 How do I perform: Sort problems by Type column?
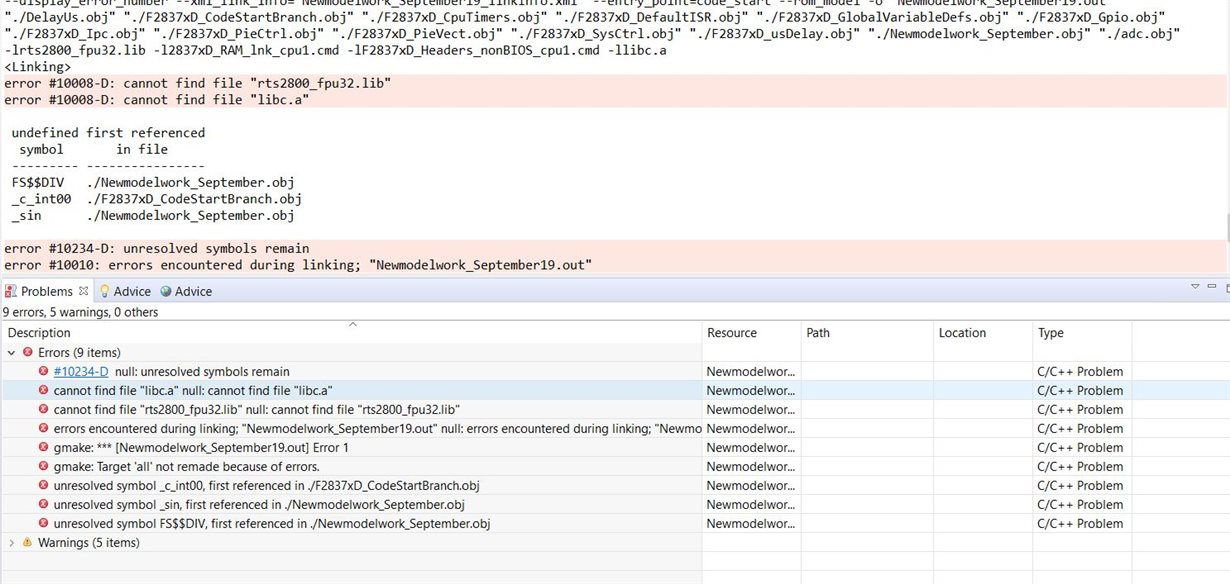click(x=1082, y=332)
